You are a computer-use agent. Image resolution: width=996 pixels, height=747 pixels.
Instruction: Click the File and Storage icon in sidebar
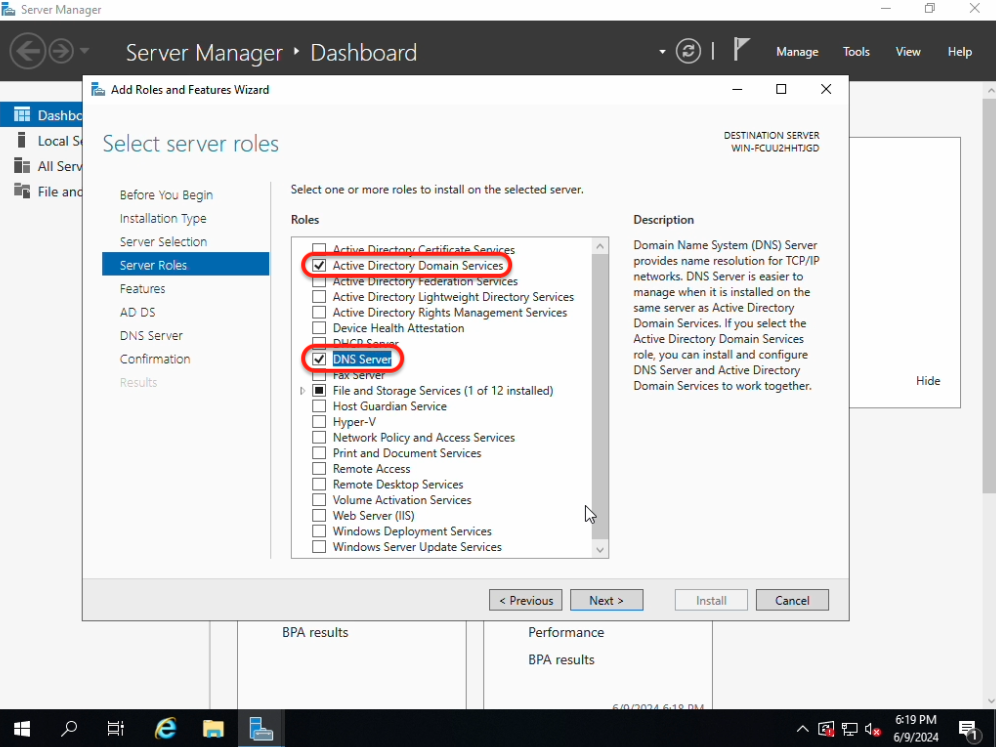22,191
